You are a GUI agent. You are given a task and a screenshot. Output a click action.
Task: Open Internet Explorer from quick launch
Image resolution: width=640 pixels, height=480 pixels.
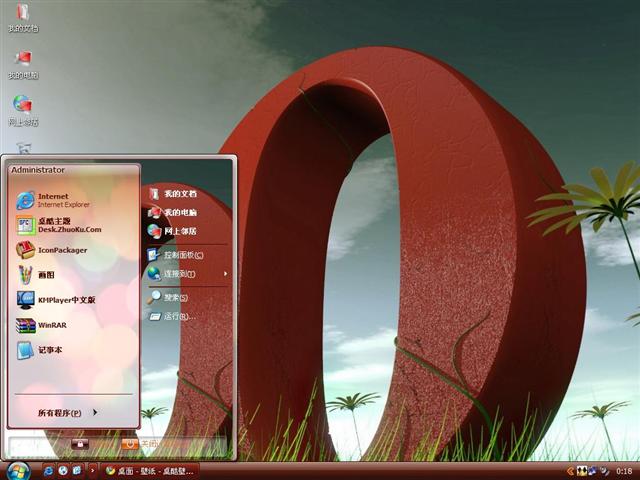pos(48,471)
